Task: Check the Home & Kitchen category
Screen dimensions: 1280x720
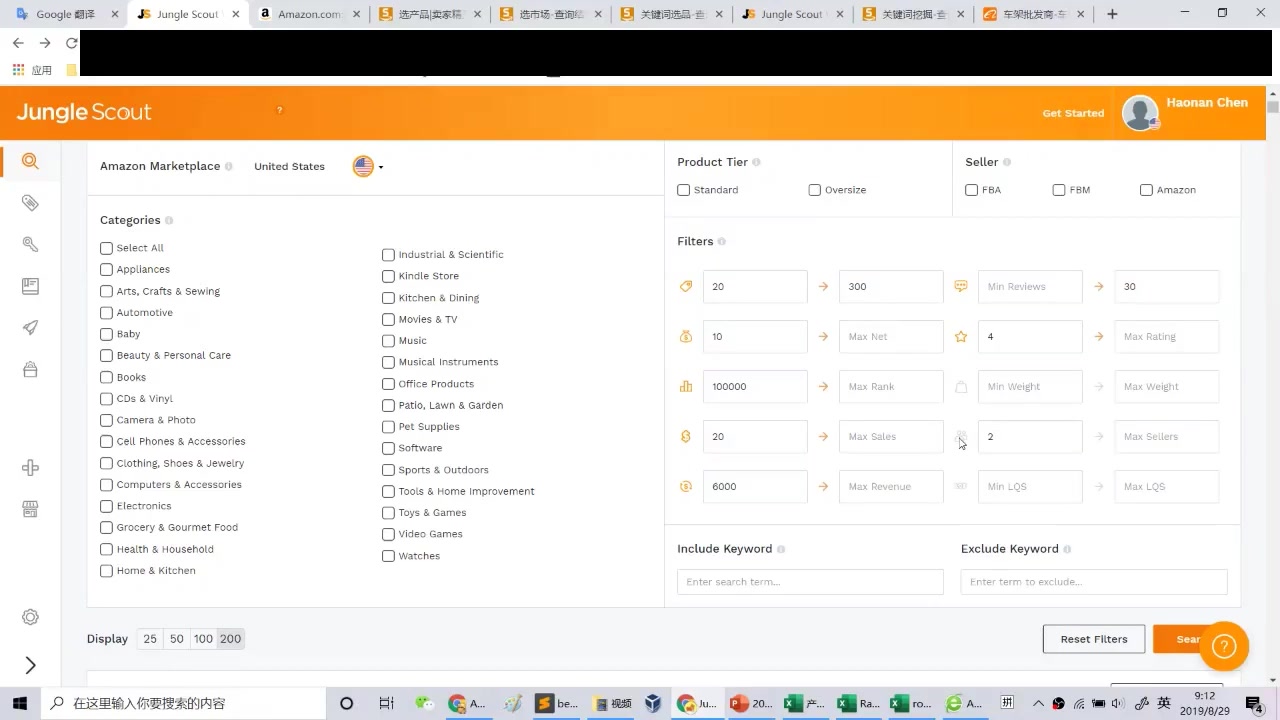Action: pyautogui.click(x=106, y=571)
